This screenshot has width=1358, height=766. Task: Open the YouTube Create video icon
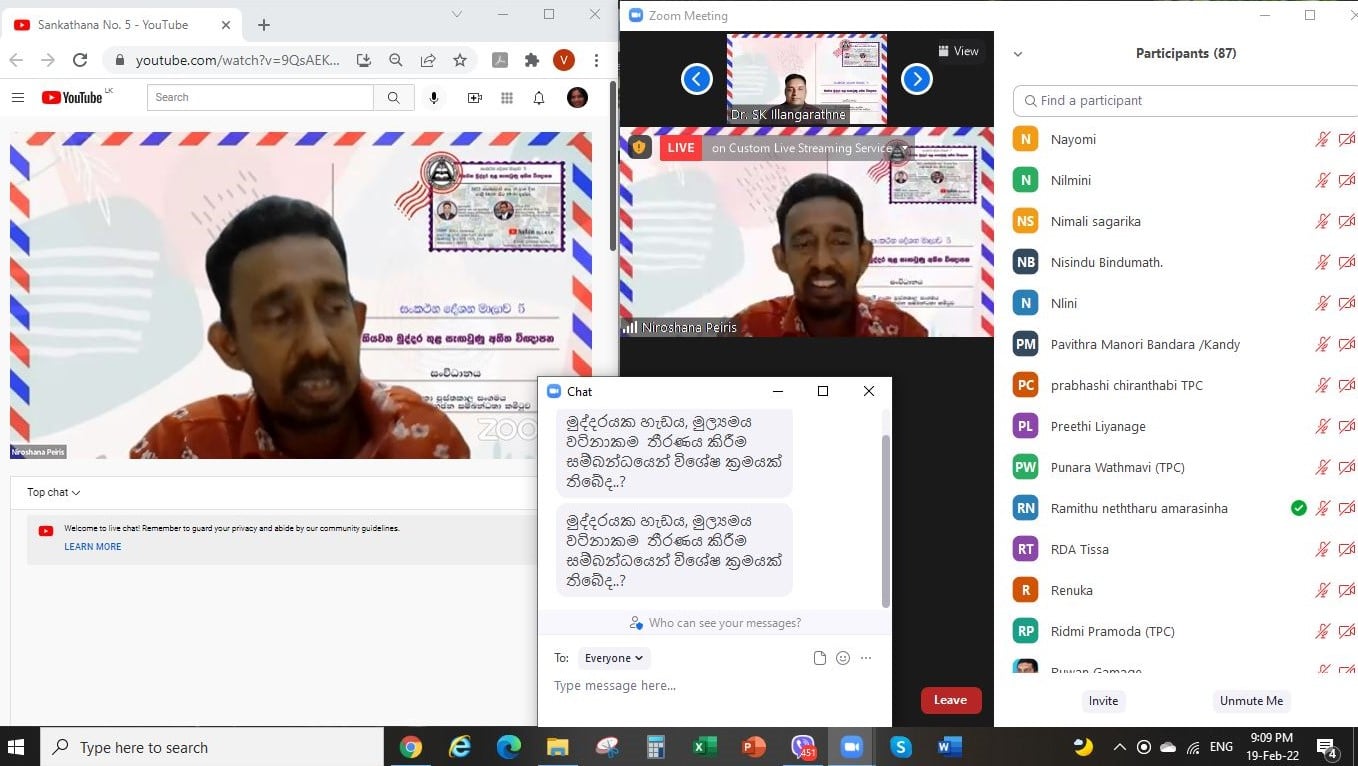click(x=475, y=97)
